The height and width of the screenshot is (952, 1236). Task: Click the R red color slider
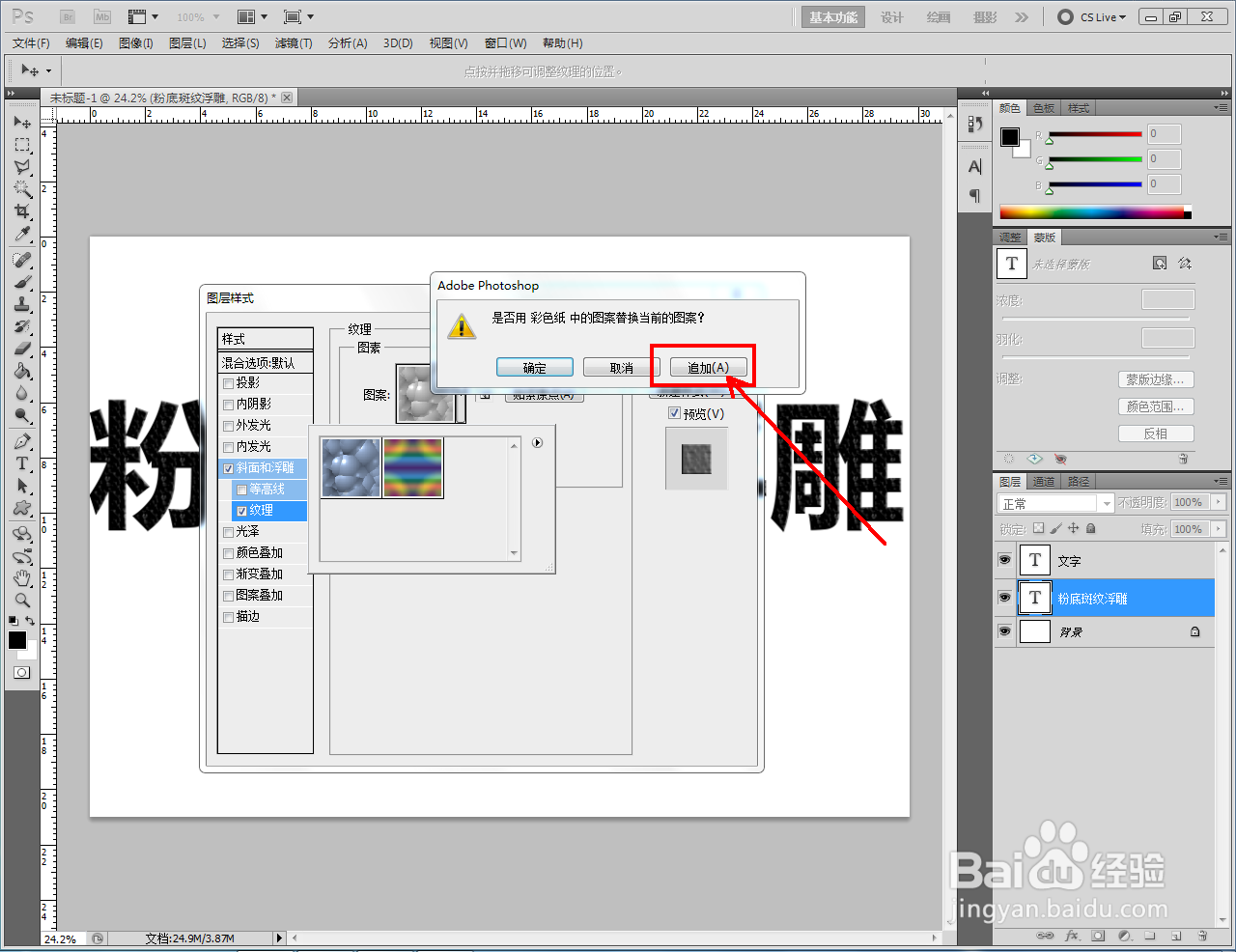1095,134
